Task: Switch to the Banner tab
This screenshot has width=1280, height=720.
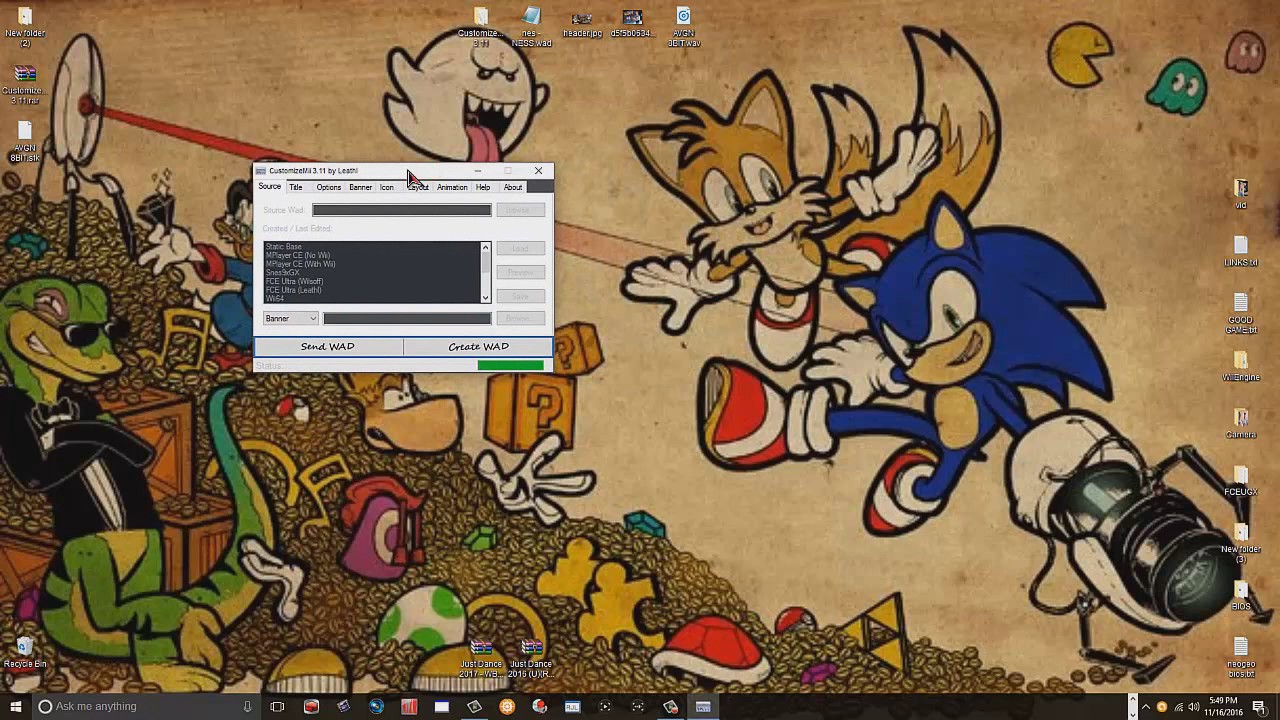Action: point(360,187)
